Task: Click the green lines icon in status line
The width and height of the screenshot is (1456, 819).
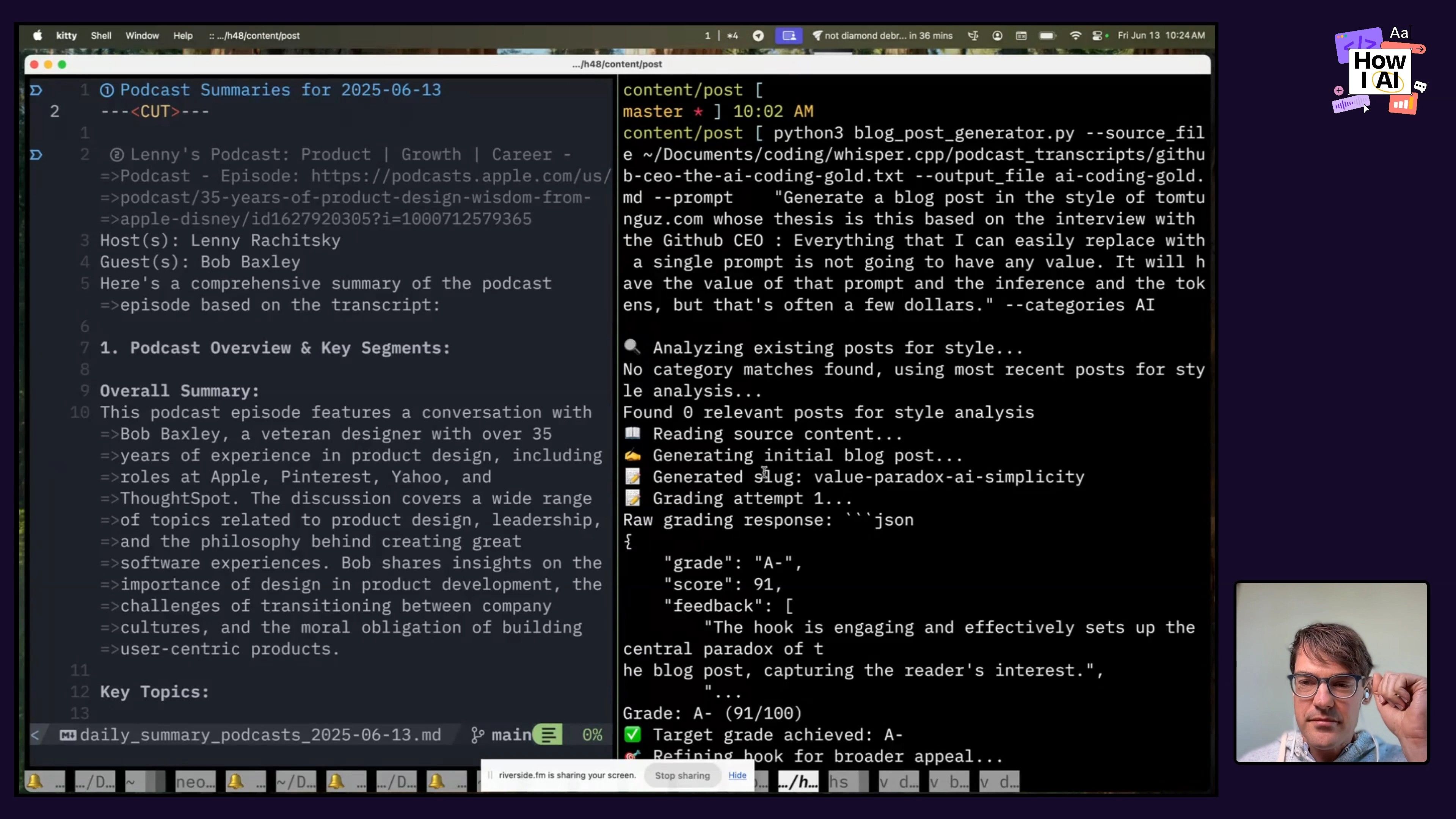Action: 548,735
